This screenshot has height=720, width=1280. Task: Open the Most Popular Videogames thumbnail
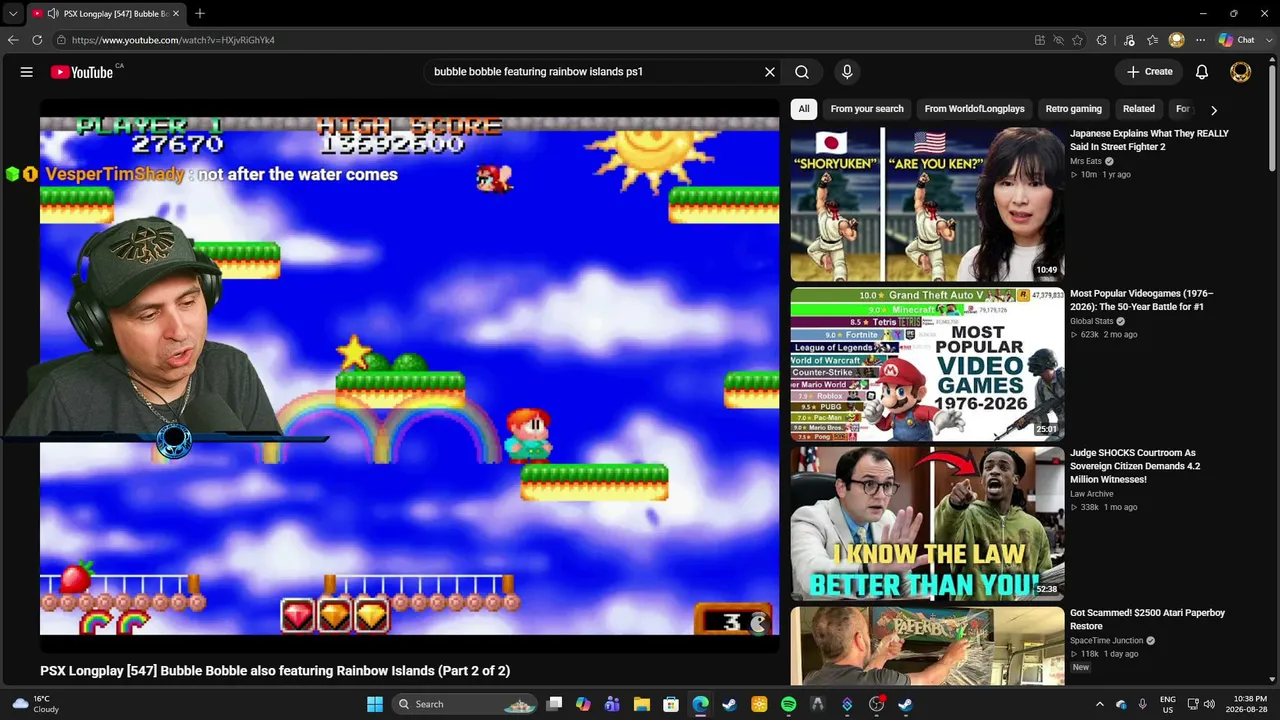[927, 364]
